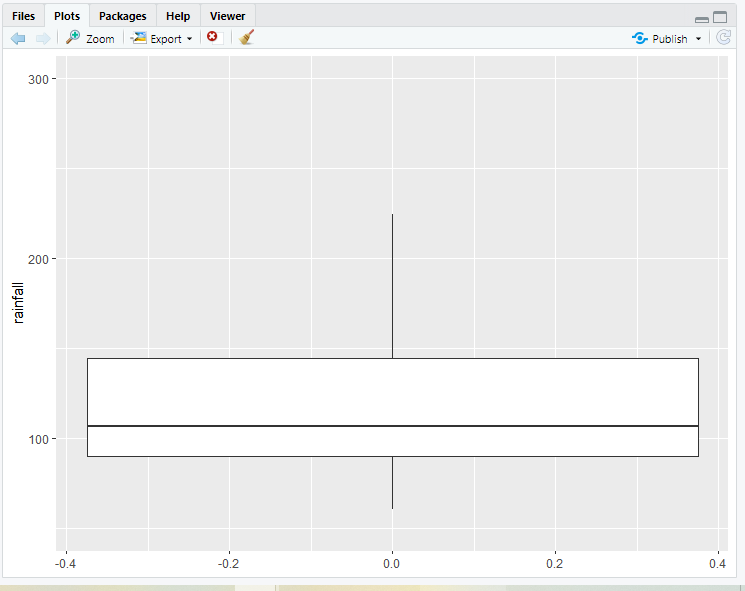Click the 0.0 x-axis tick label
Image resolution: width=745 pixels, height=591 pixels.
[x=392, y=564]
